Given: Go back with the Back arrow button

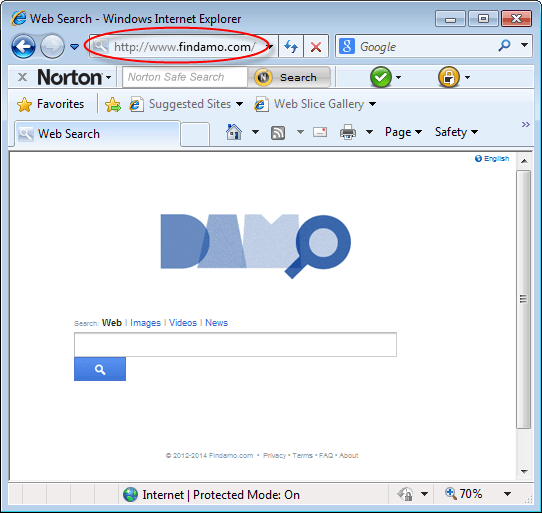Looking at the screenshot, I should (23, 46).
